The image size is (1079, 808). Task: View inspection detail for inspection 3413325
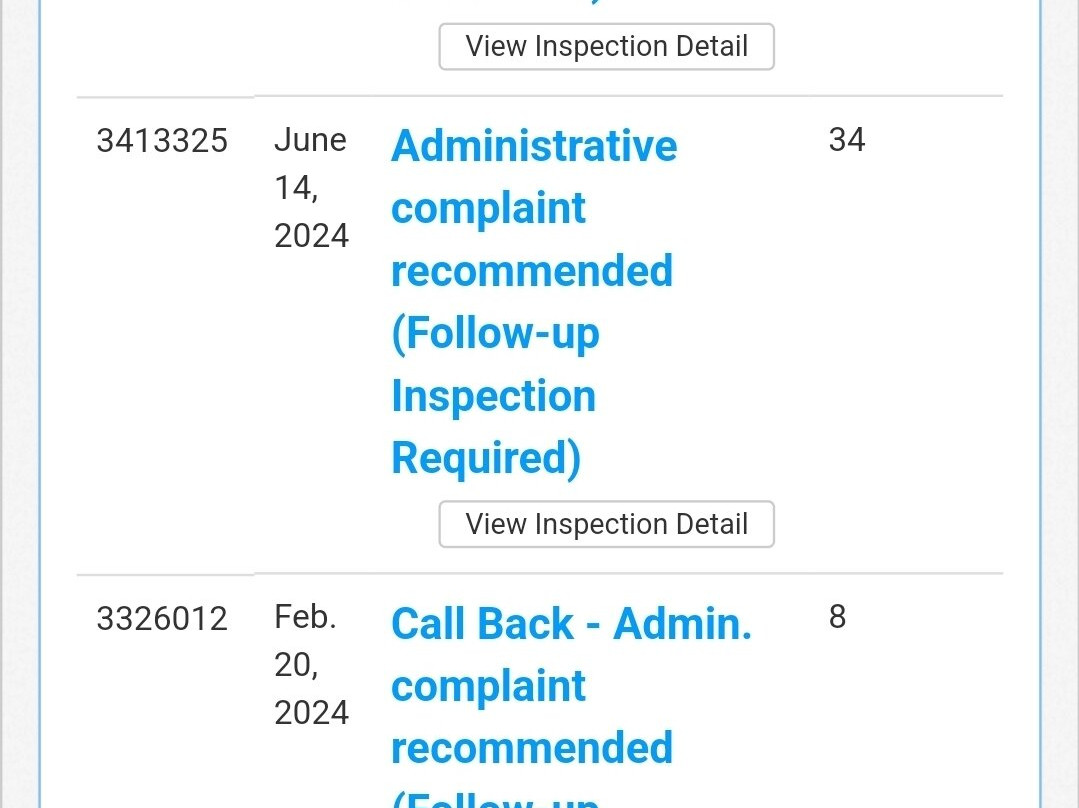coord(606,524)
